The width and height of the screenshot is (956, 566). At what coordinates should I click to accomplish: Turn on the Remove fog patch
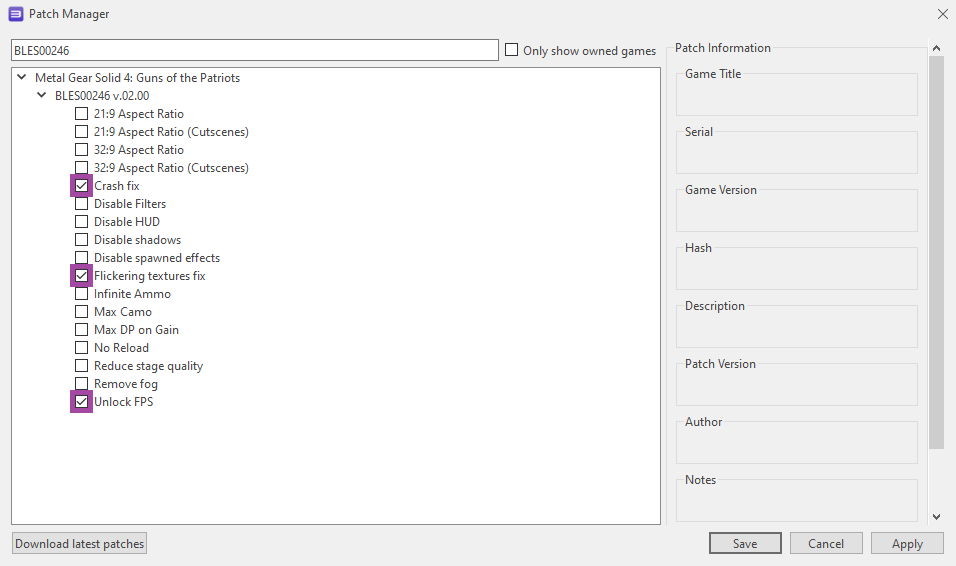pos(82,384)
